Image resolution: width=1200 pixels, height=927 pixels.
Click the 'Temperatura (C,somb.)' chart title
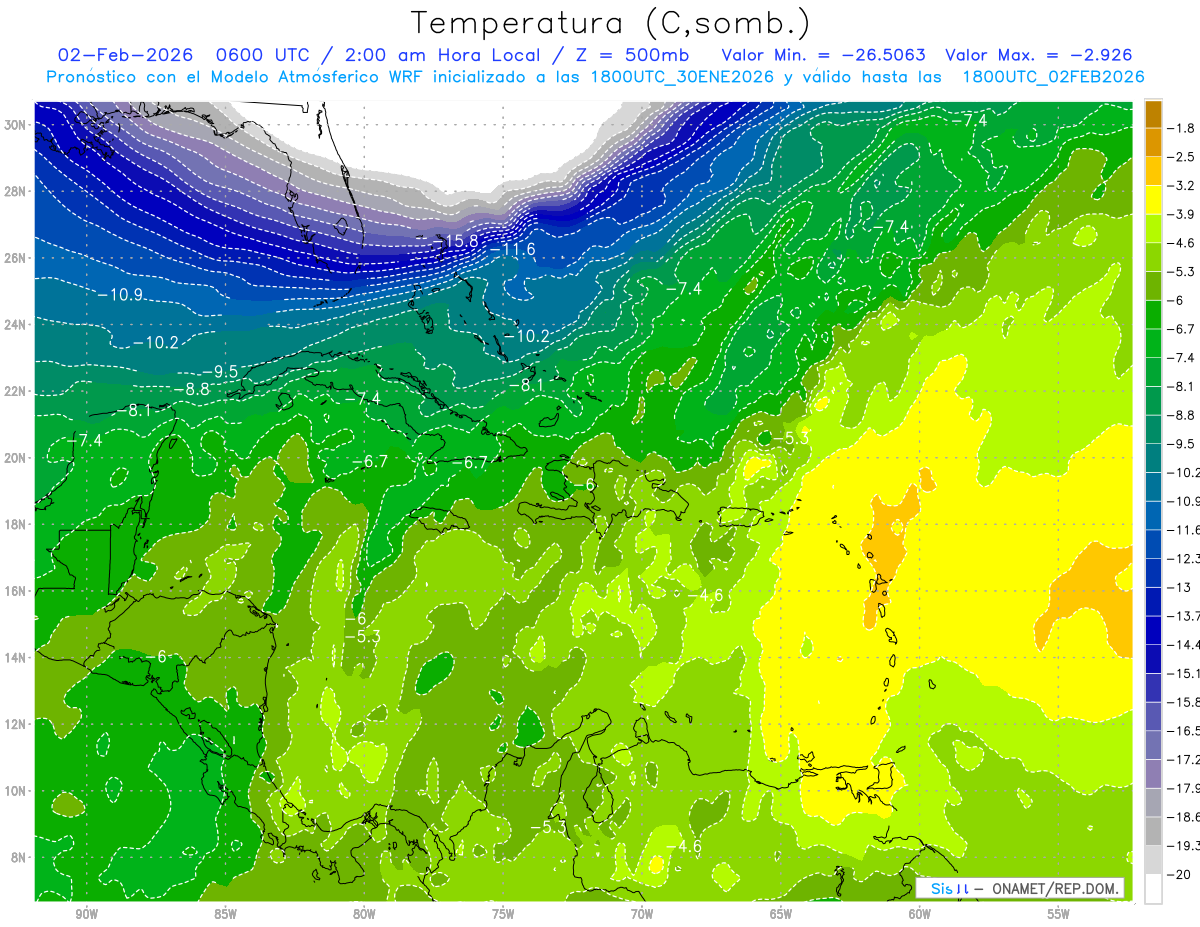pyautogui.click(x=611, y=23)
